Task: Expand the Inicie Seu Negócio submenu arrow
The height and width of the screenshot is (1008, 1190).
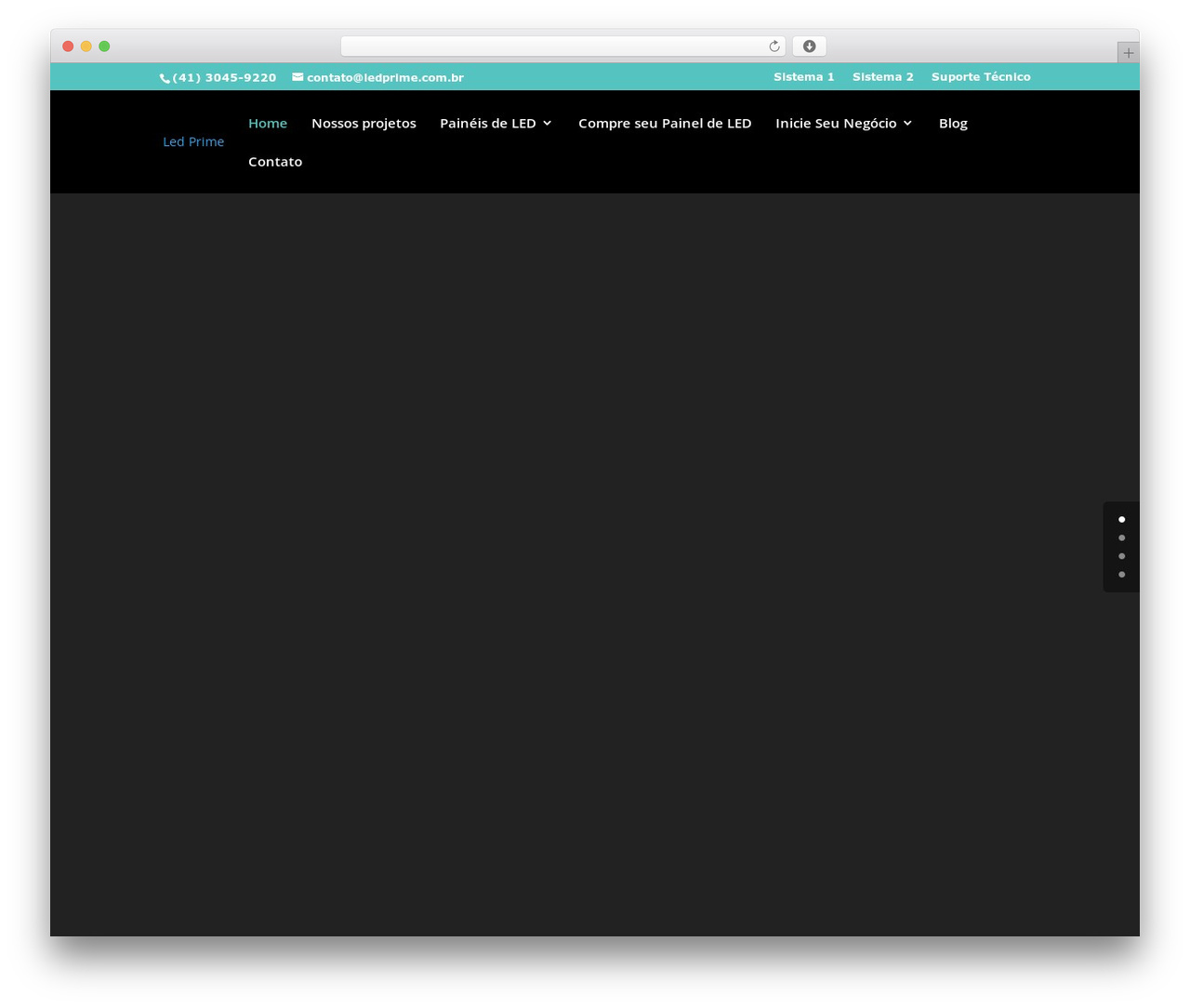Action: pos(907,124)
